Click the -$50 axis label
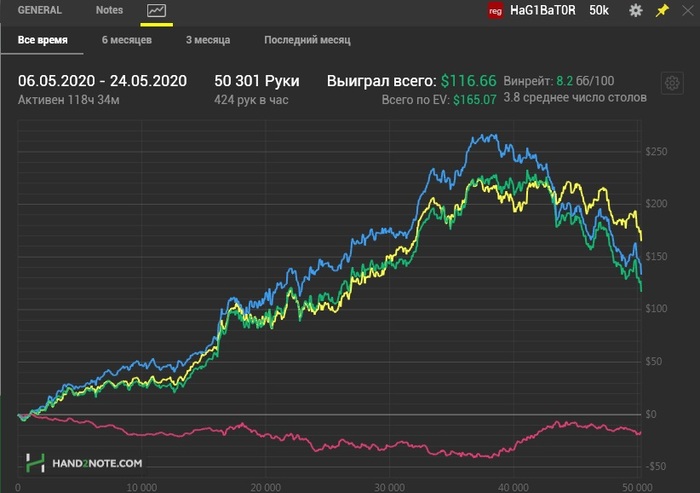The height and width of the screenshot is (493, 700). pyautogui.click(x=655, y=467)
